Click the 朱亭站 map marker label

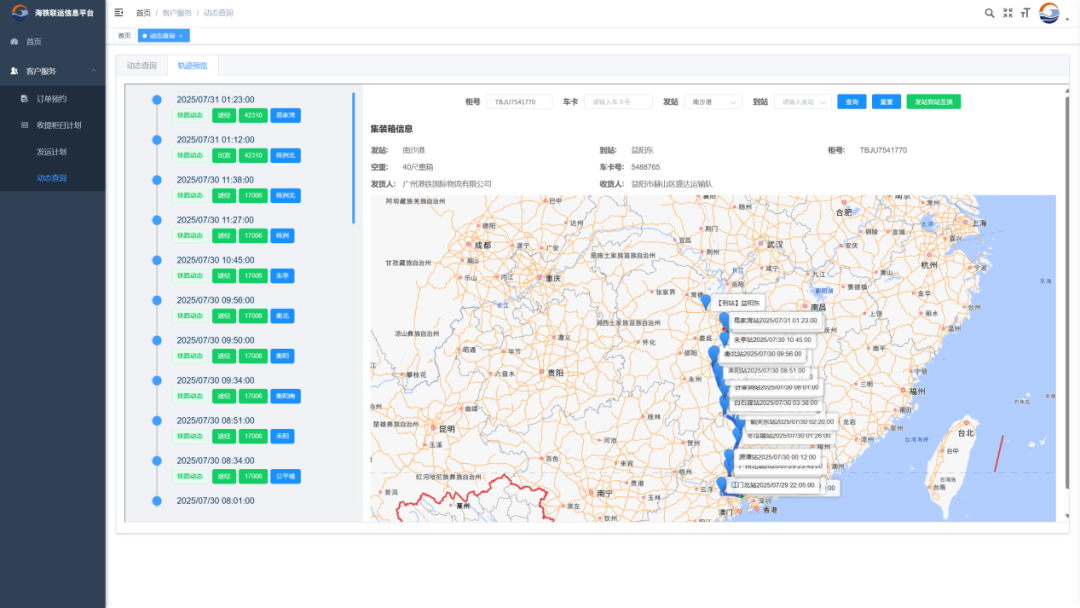(771, 340)
